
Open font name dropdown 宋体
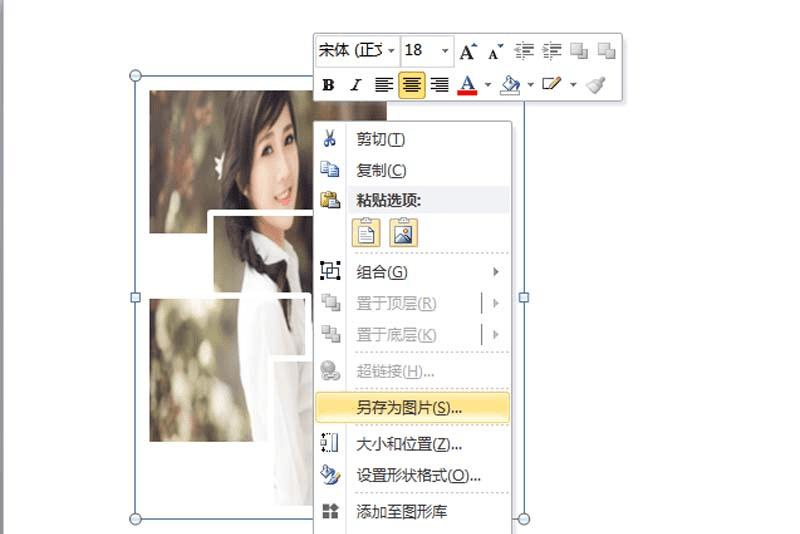[x=391, y=51]
